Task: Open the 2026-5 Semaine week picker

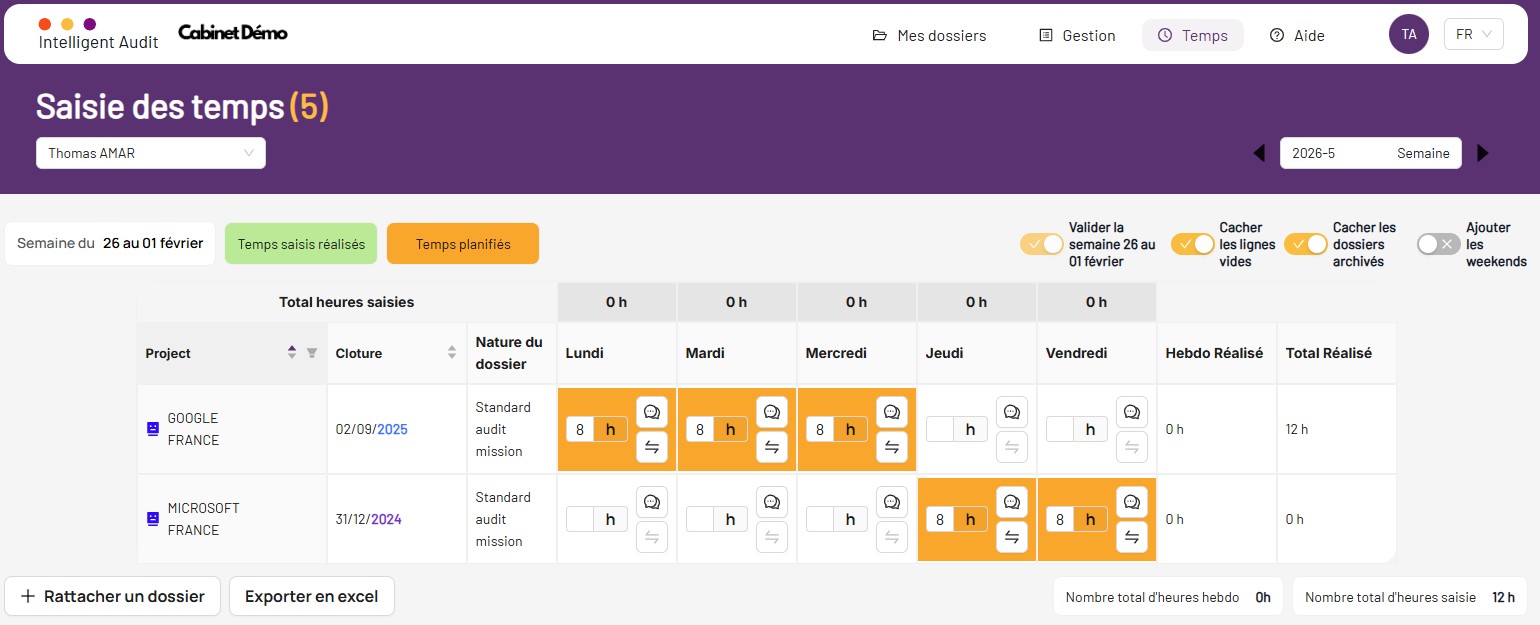Action: 1370,153
